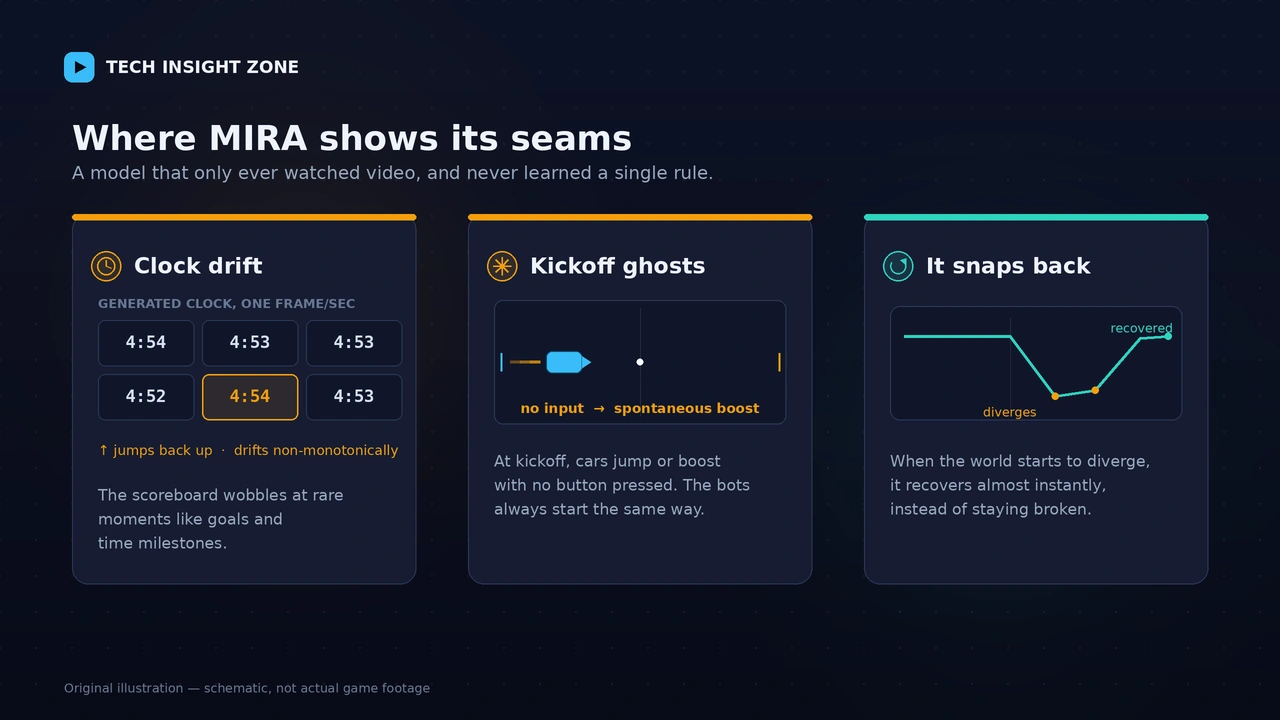Click the starburst icon beside Kickoff ghosts

point(502,266)
